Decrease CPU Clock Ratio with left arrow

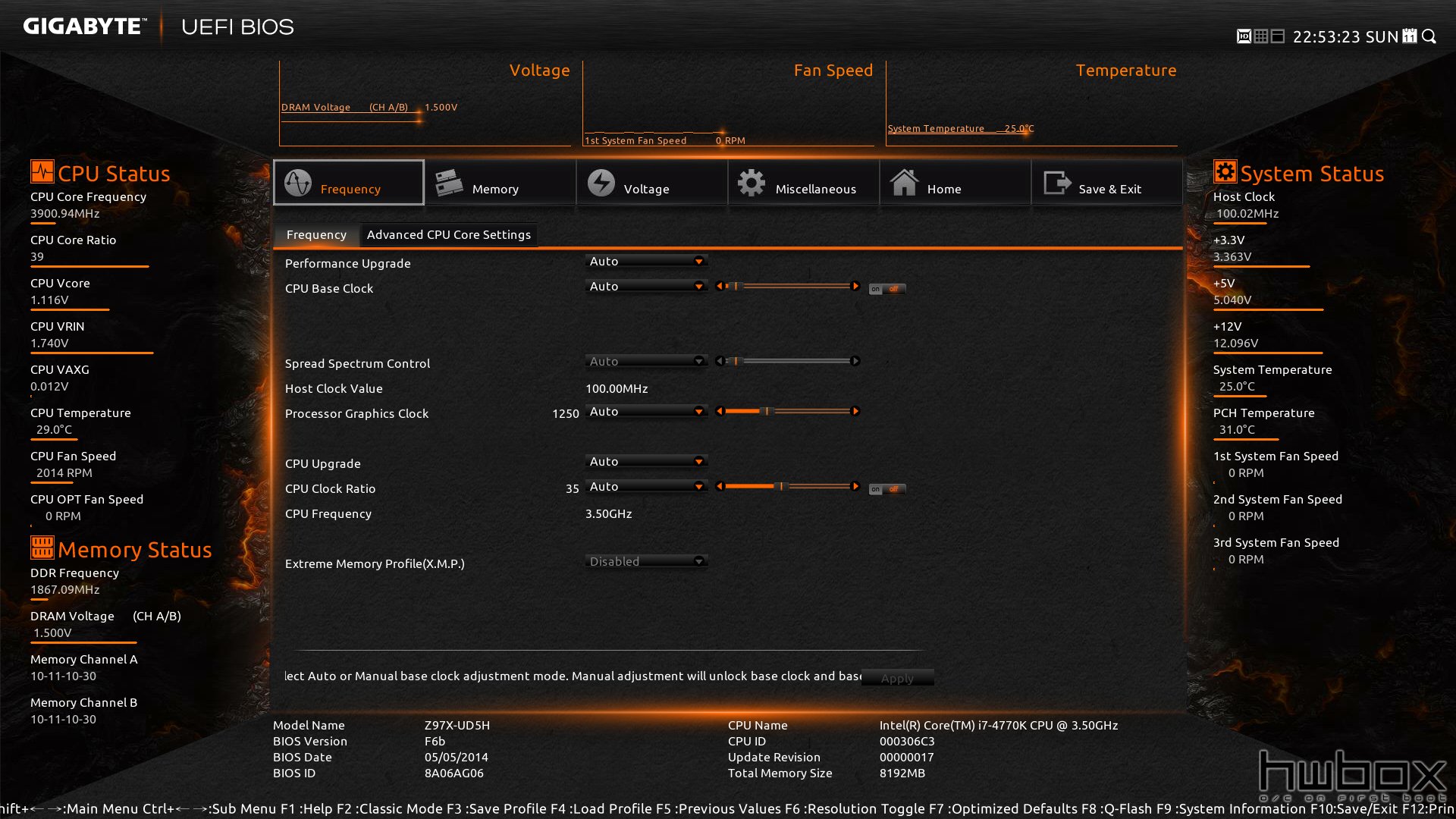pos(720,486)
